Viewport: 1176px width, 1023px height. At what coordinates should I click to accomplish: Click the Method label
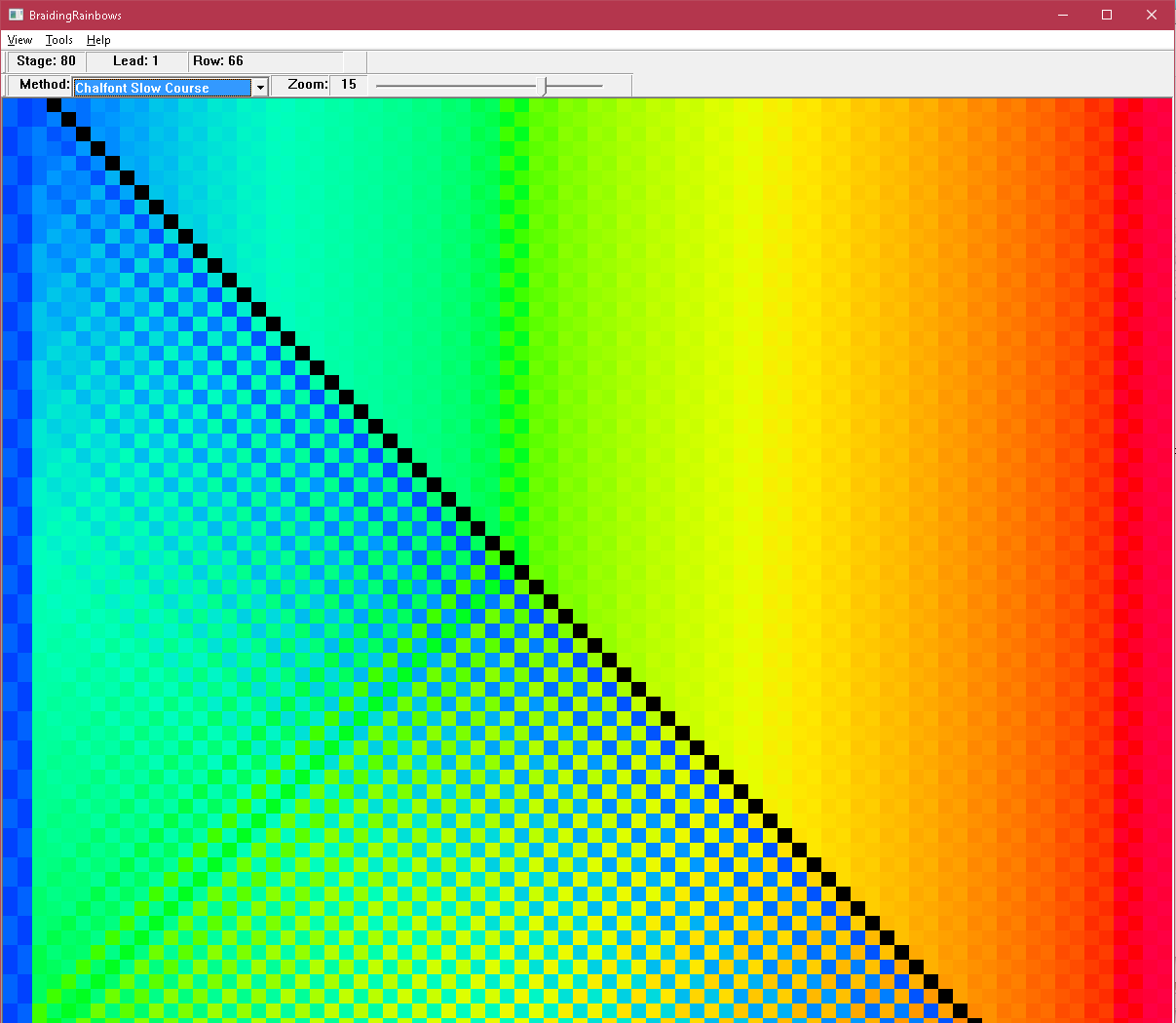[x=44, y=85]
